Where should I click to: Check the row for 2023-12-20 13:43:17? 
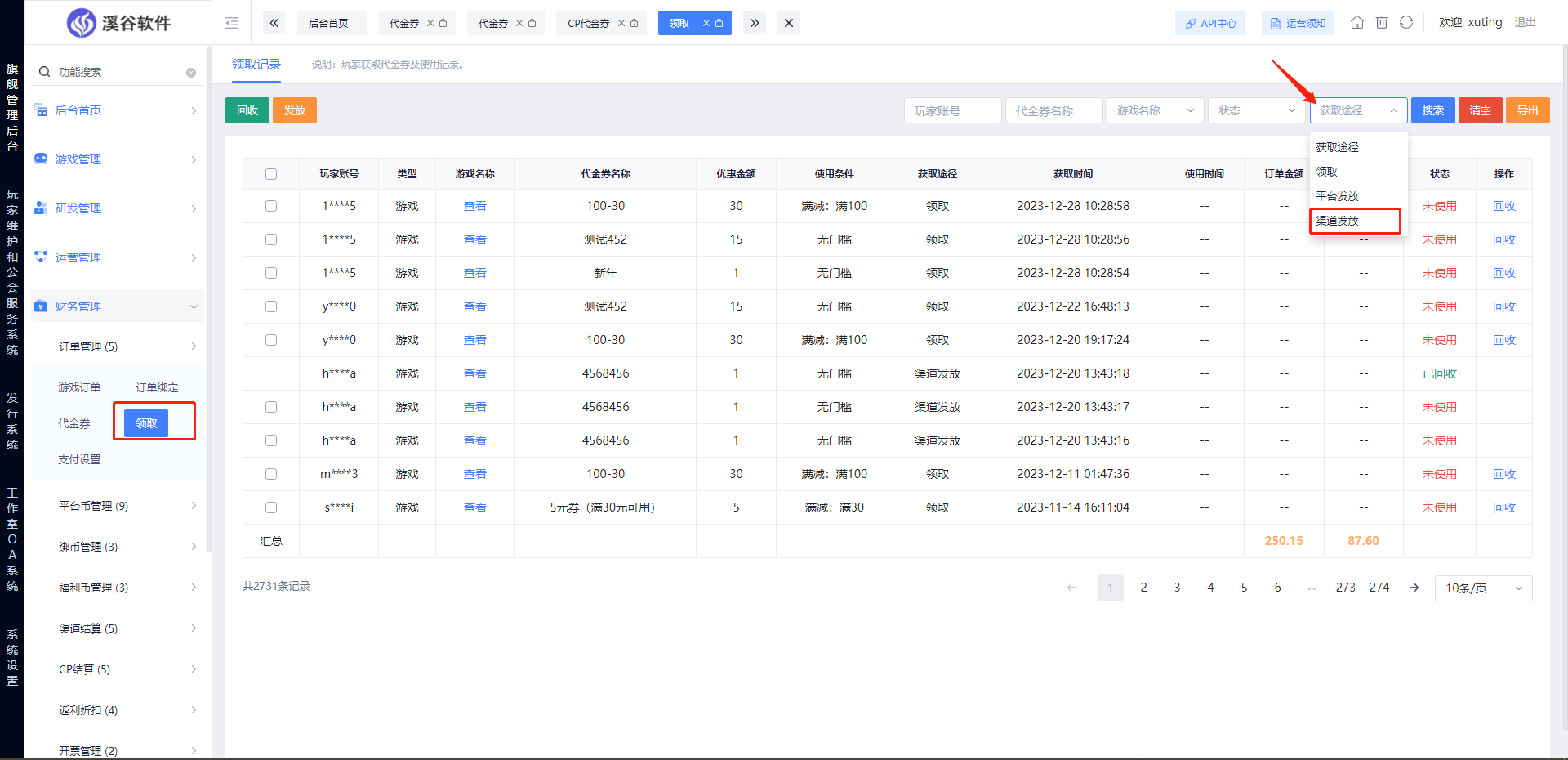click(271, 407)
